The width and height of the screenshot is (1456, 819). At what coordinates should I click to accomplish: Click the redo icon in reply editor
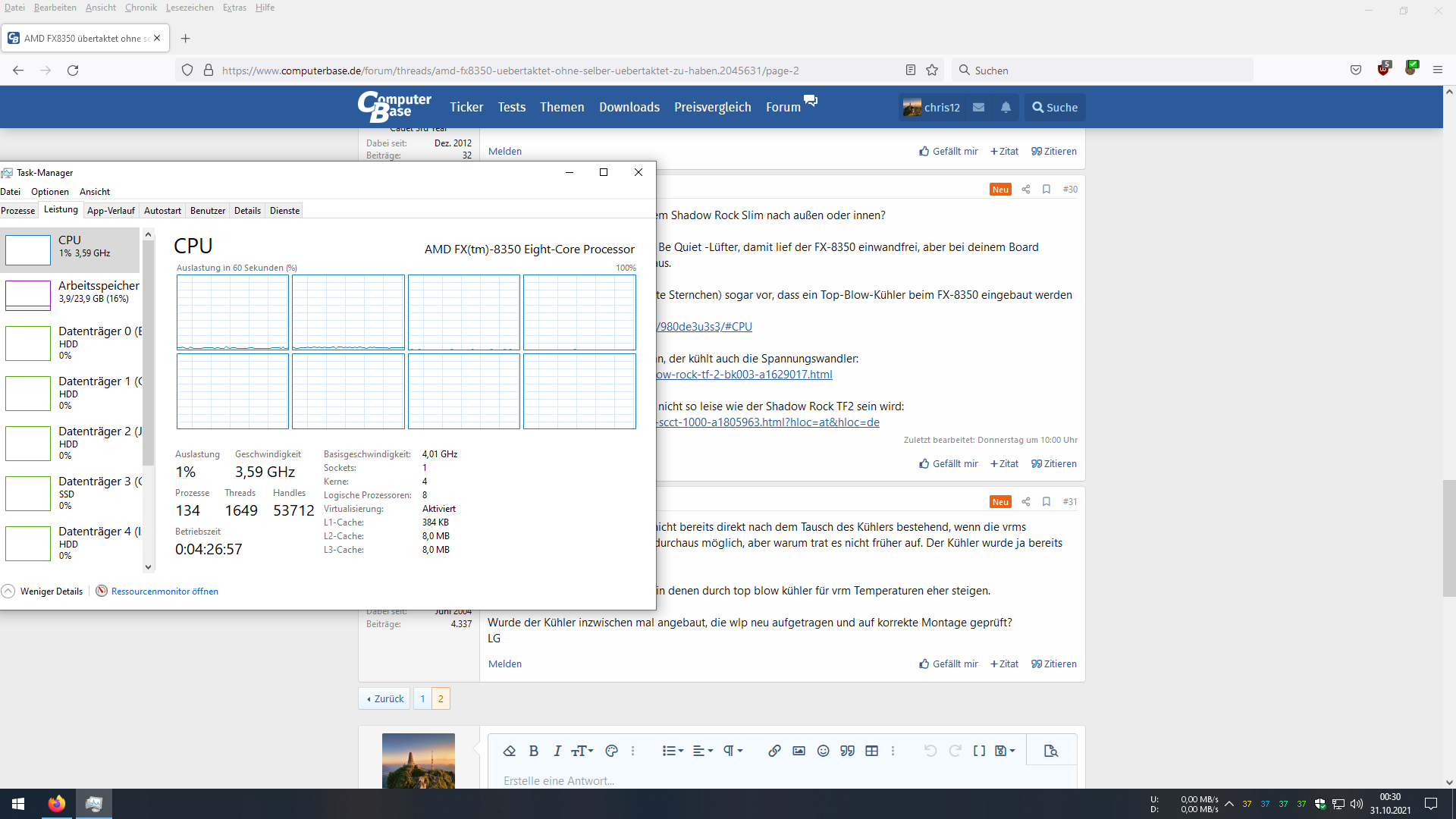click(x=955, y=751)
